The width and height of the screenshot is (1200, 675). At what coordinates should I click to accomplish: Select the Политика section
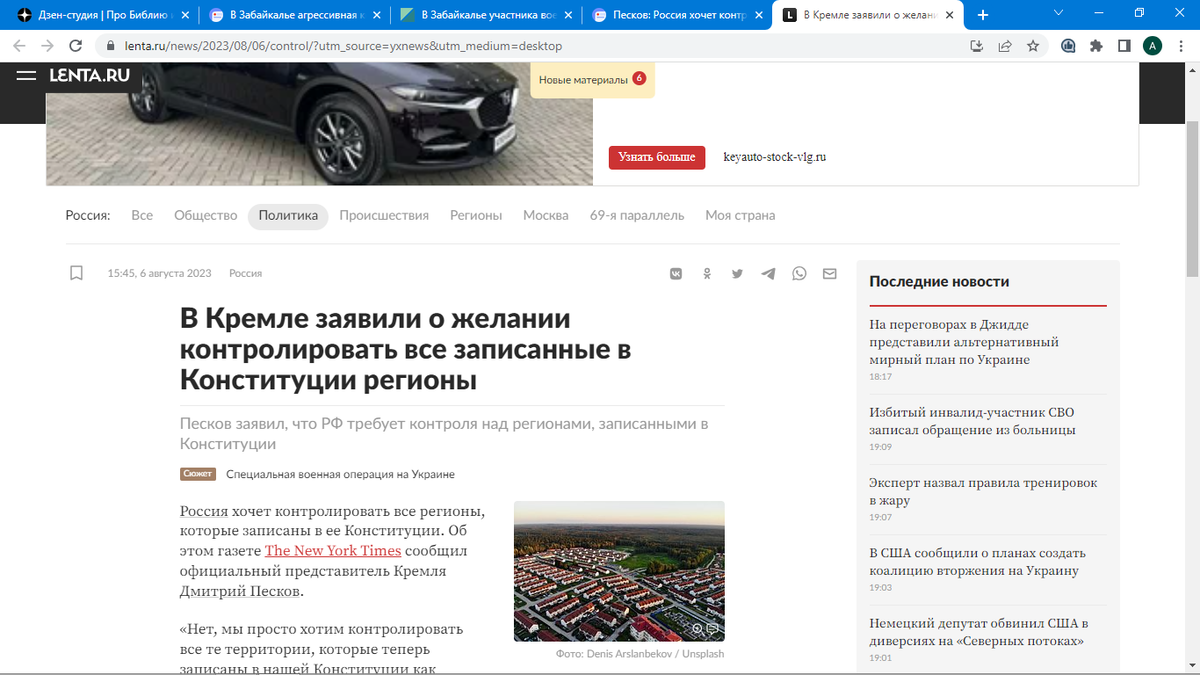[288, 215]
